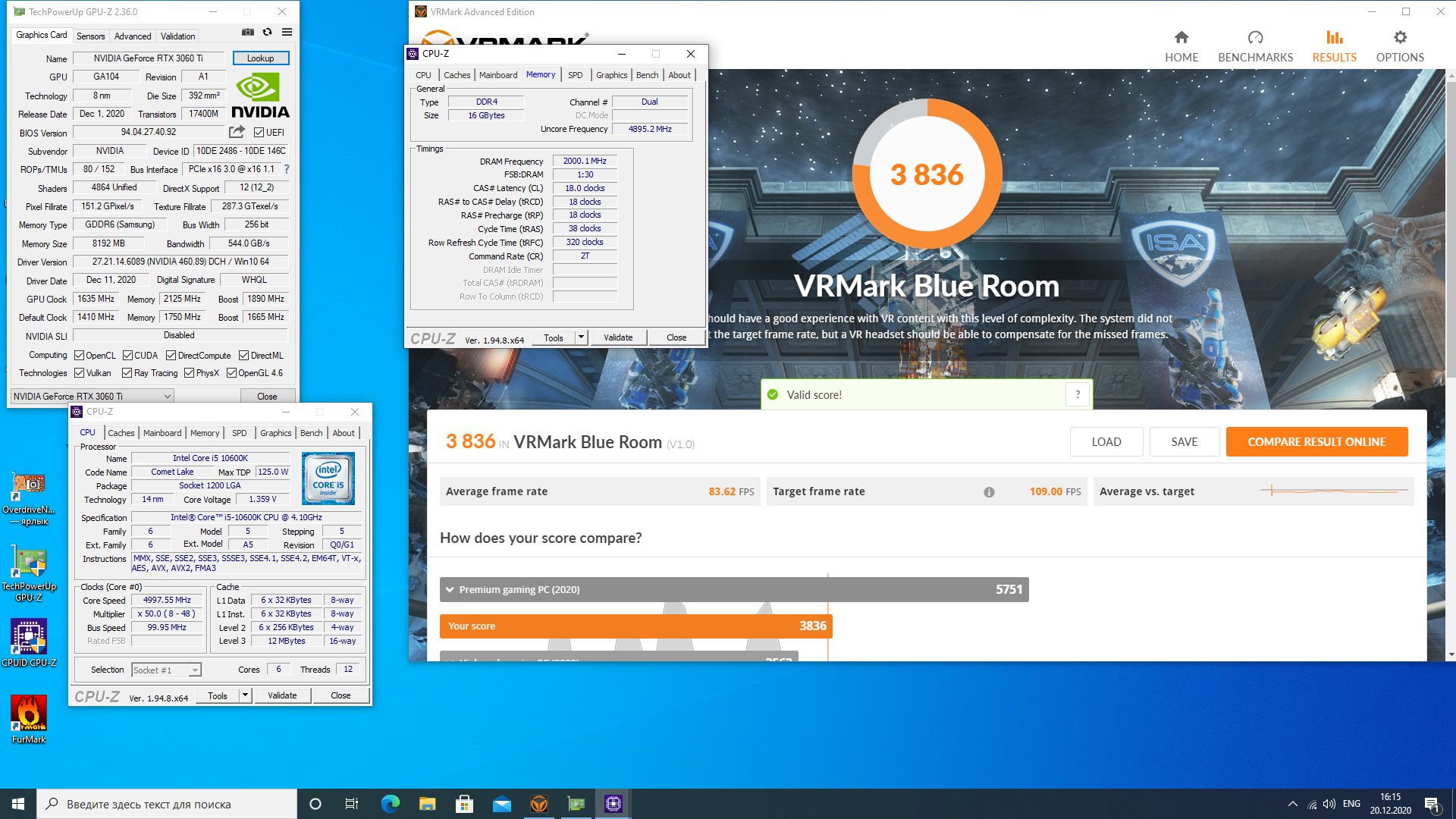The width and height of the screenshot is (1456, 819).
Task: Open OverdriveNTool desktop shortcut
Action: (29, 498)
